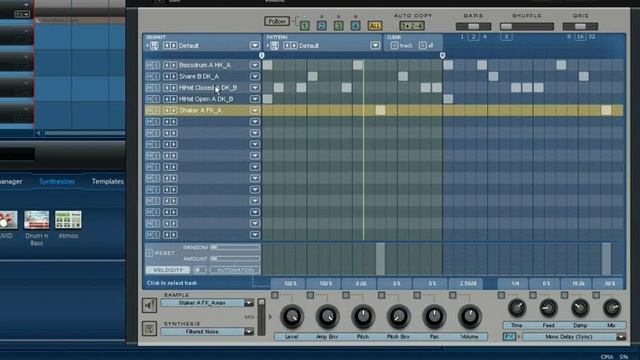The image size is (640, 360).
Task: Click the loop end marker
Action: (442, 55)
